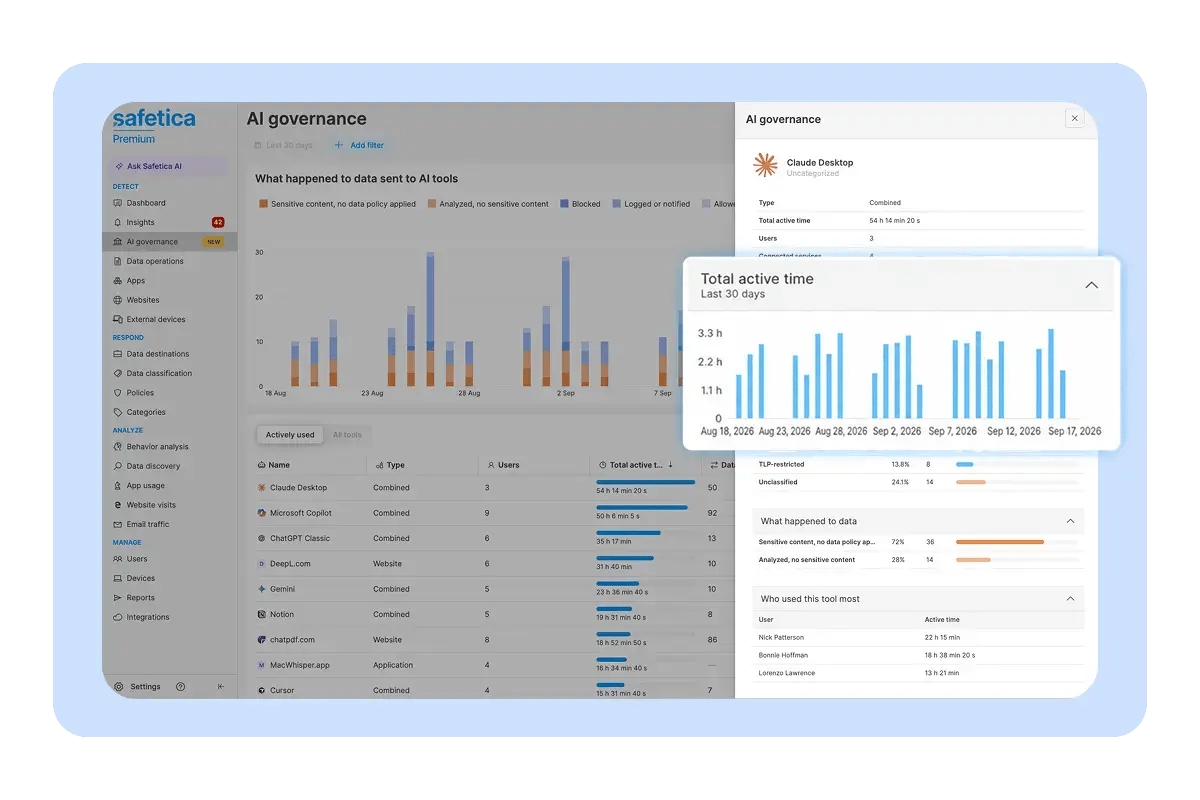Toggle Sensitive content no policy legend

coord(337,204)
